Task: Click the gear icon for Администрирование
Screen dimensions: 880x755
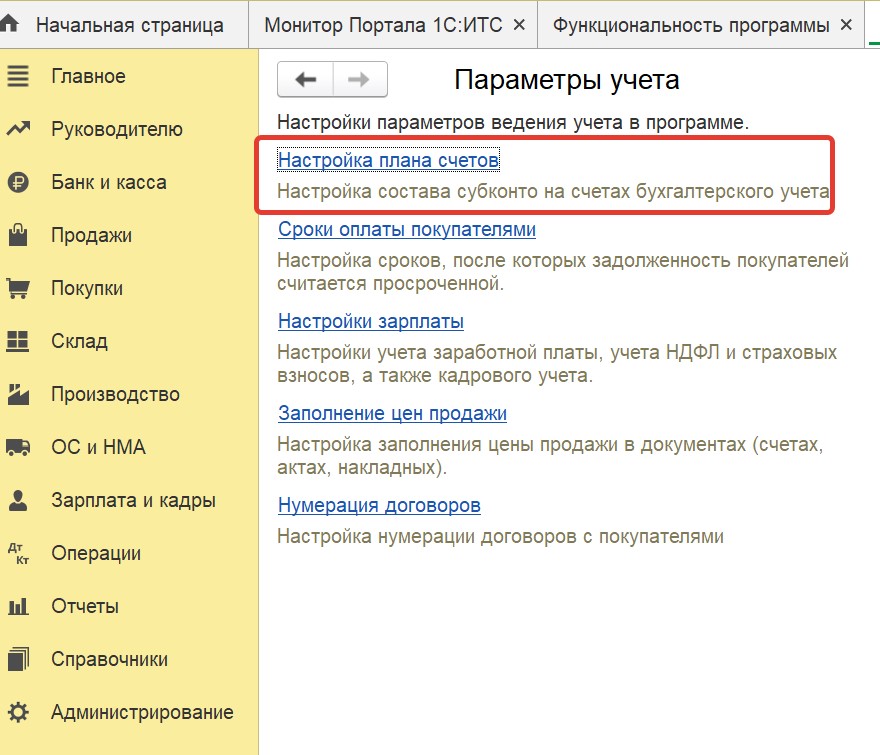Action: click(x=18, y=712)
